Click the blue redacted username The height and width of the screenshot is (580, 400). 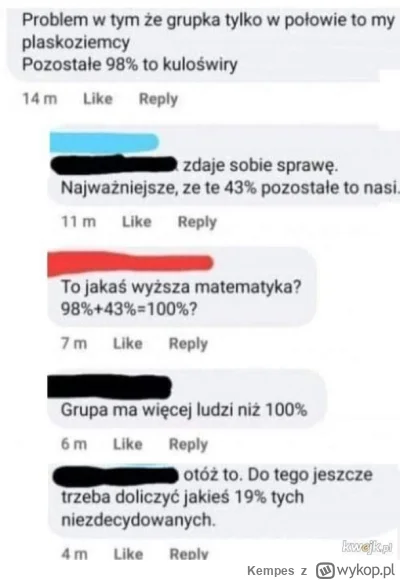click(104, 142)
